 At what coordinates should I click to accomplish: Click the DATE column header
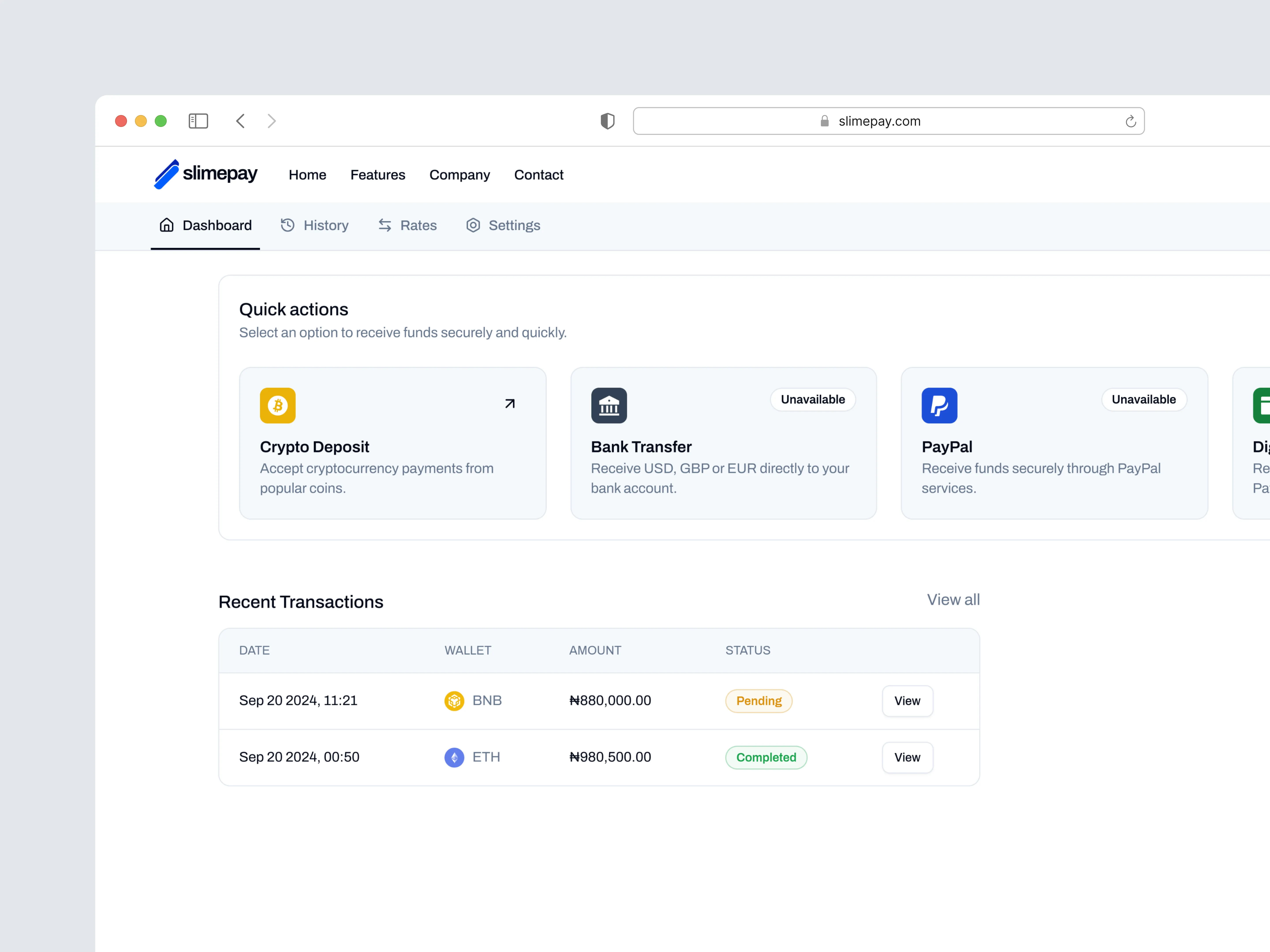click(x=254, y=650)
